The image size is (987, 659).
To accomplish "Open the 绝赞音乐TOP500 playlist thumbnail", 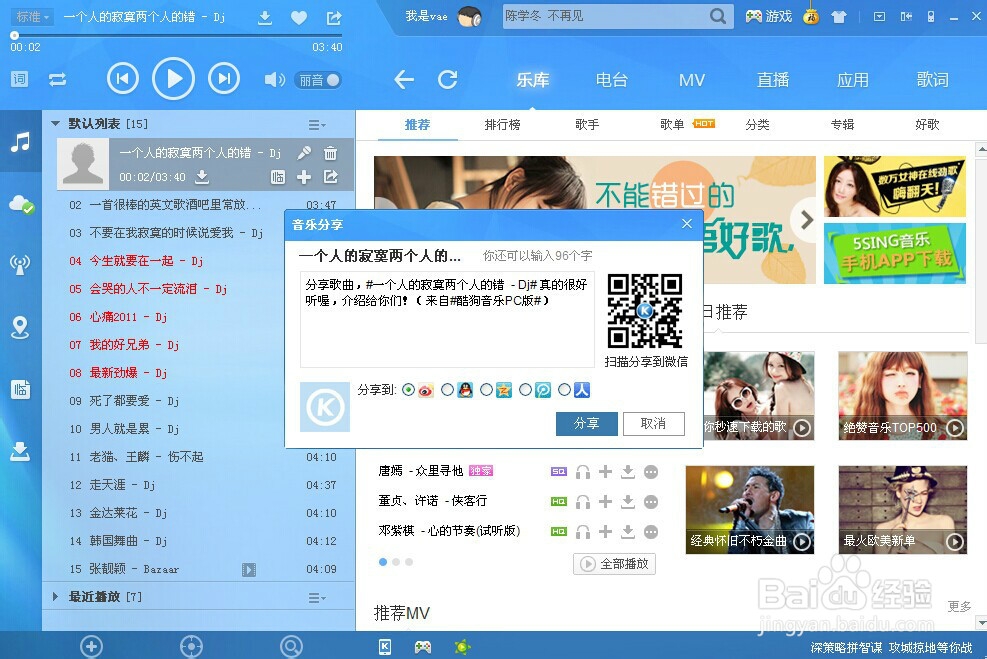I will [x=903, y=395].
